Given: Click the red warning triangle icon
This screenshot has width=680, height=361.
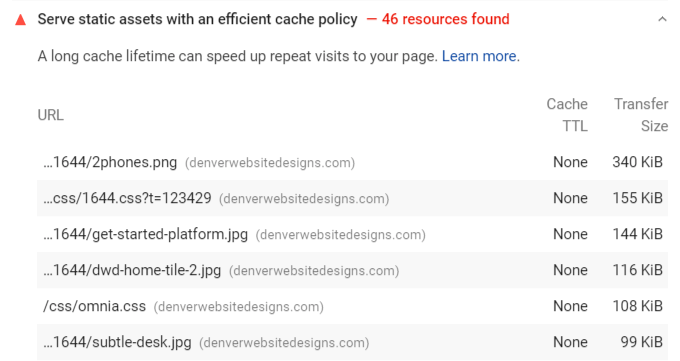Looking at the screenshot, I should 20,20.
